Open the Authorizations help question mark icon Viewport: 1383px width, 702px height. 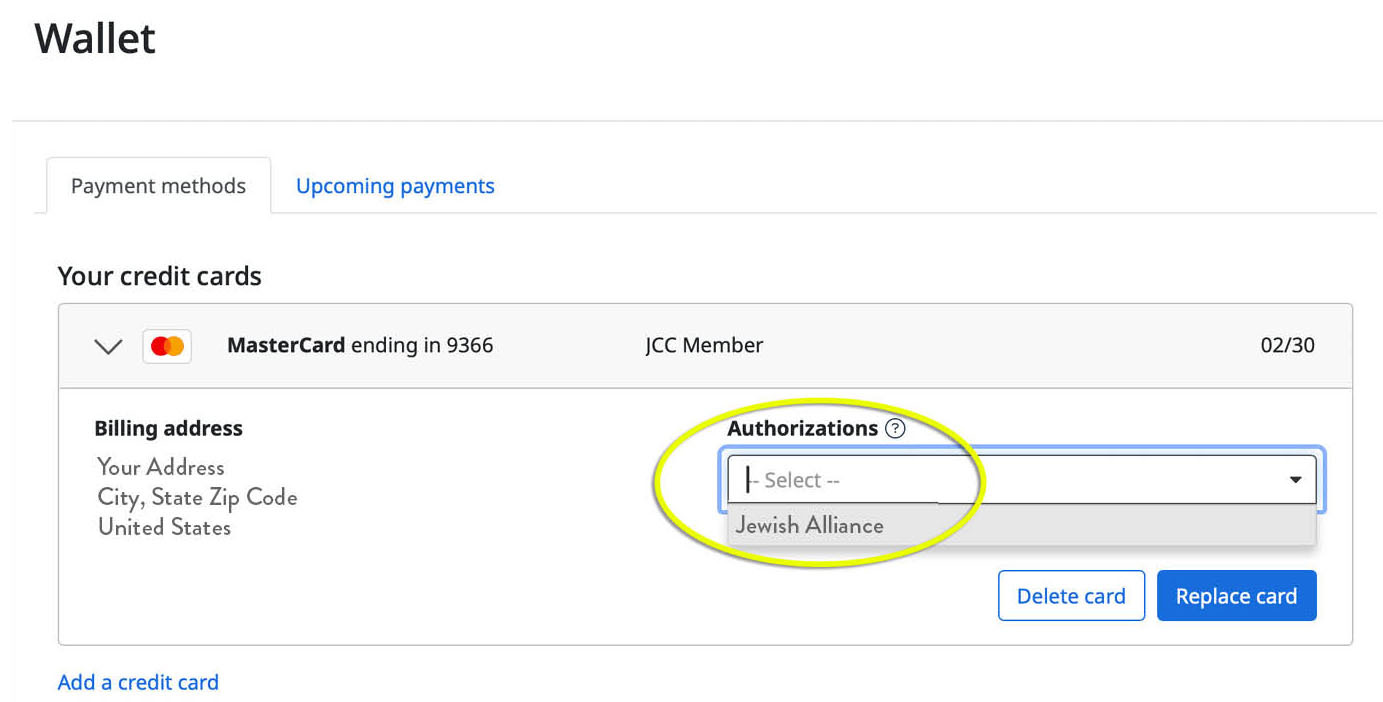tap(895, 429)
